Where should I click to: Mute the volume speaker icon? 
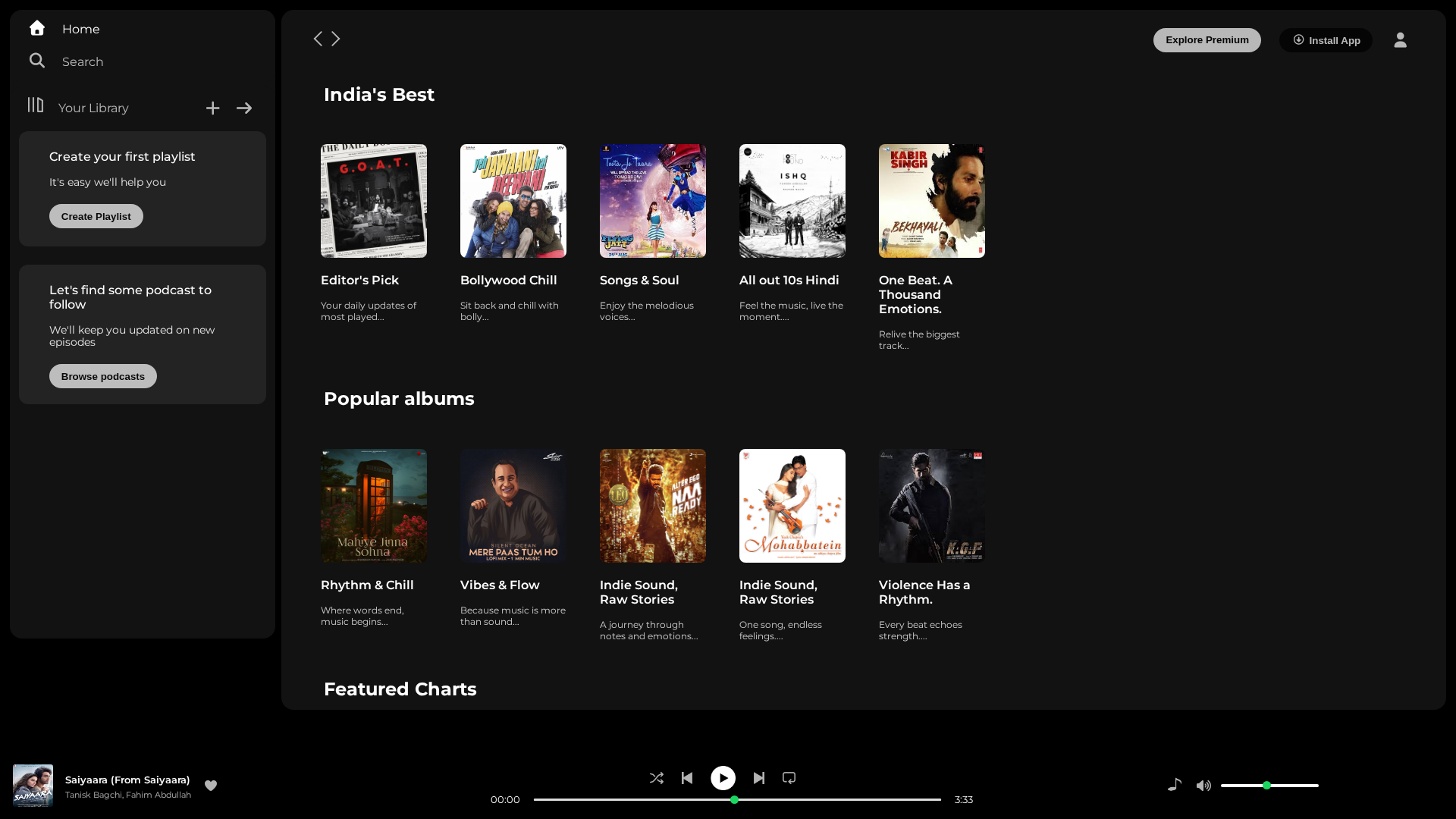tap(1203, 786)
